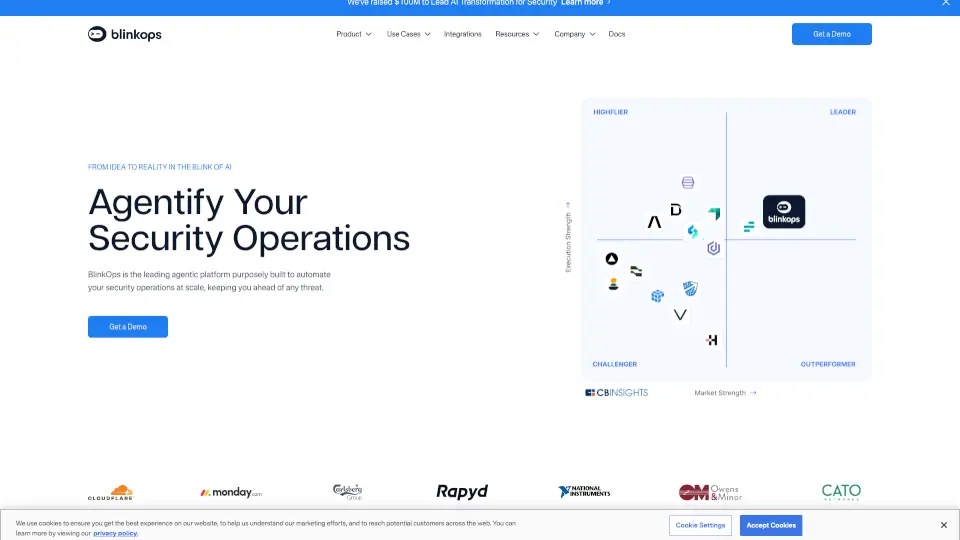Click the monday.com customer logo
Viewport: 960px width, 540px height.
tap(231, 492)
